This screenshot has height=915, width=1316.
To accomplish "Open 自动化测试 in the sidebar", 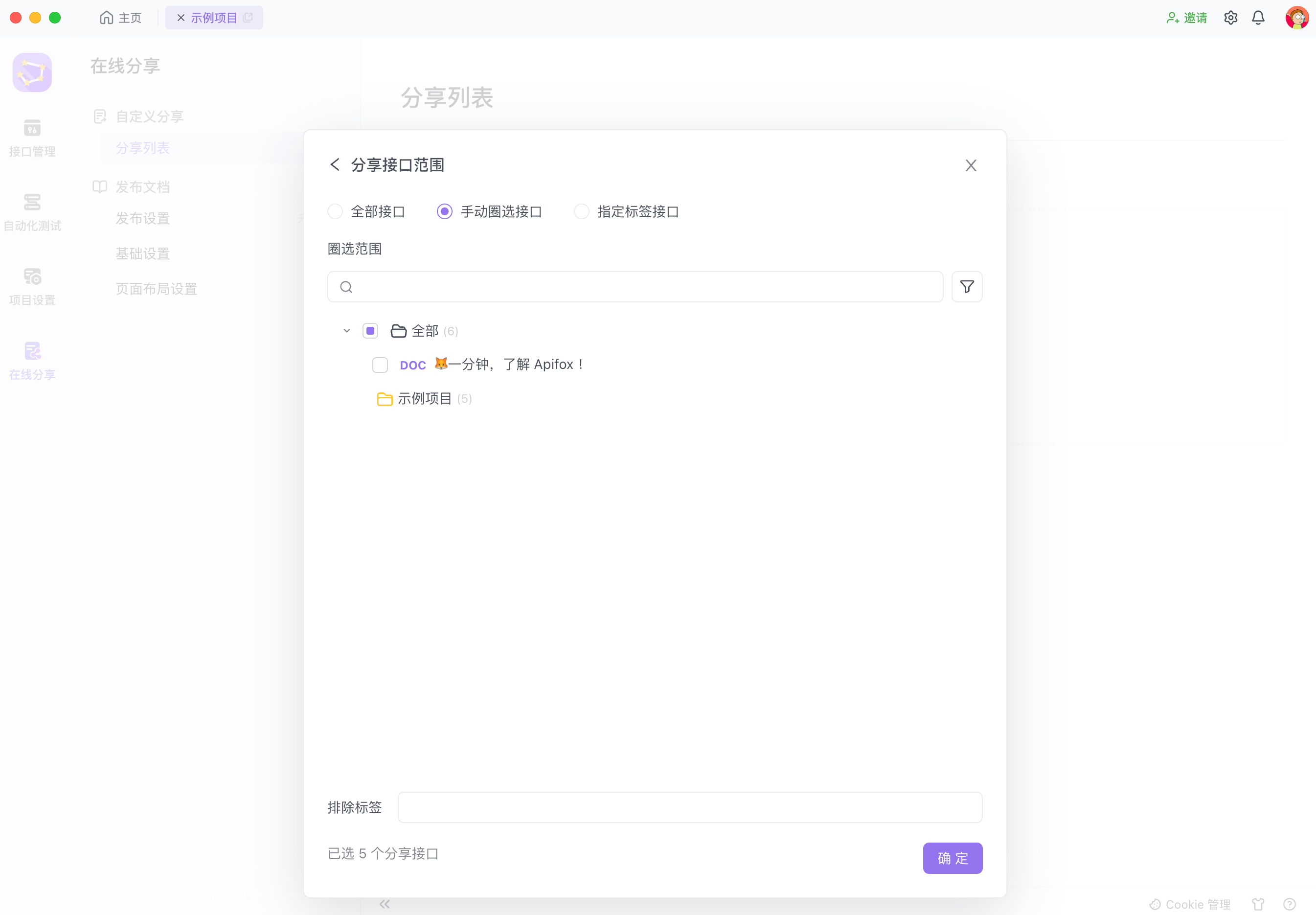I will tap(32, 212).
